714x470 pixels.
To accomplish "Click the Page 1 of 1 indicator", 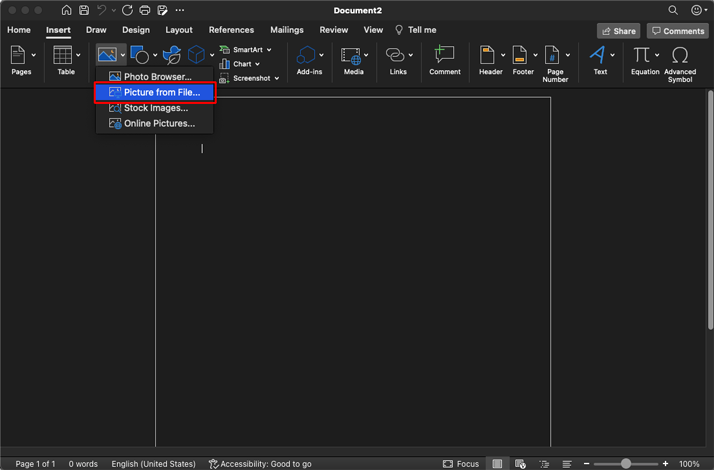I will 36,464.
